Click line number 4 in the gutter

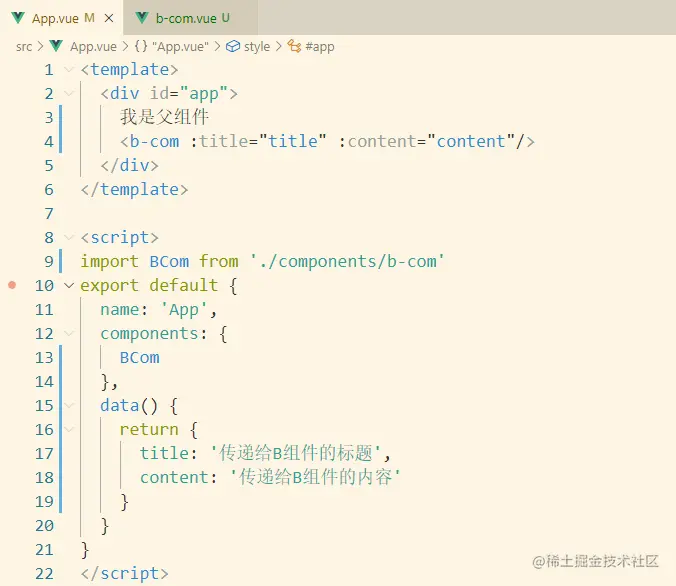coord(49,141)
